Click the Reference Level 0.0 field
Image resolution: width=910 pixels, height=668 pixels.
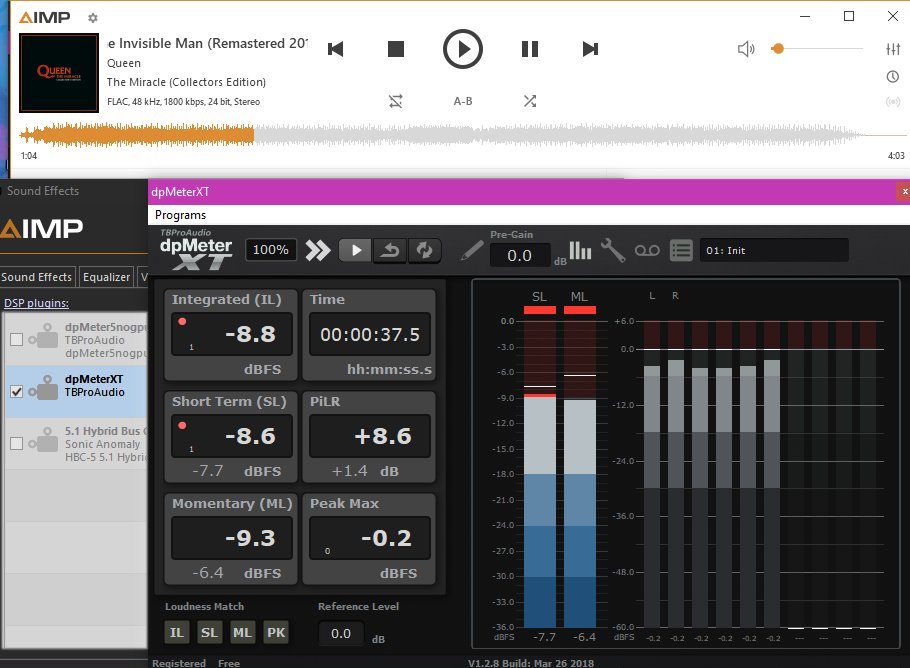click(x=341, y=633)
